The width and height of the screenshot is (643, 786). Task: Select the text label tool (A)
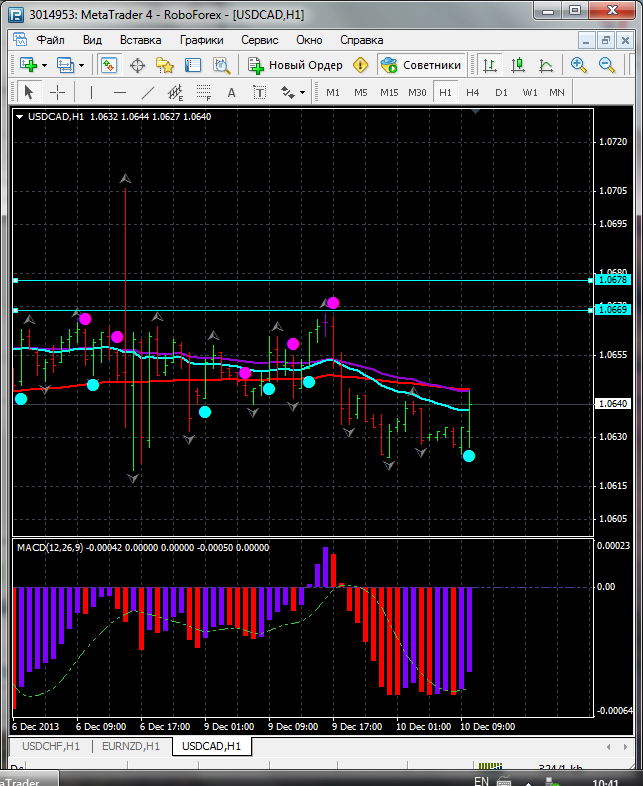(x=231, y=92)
